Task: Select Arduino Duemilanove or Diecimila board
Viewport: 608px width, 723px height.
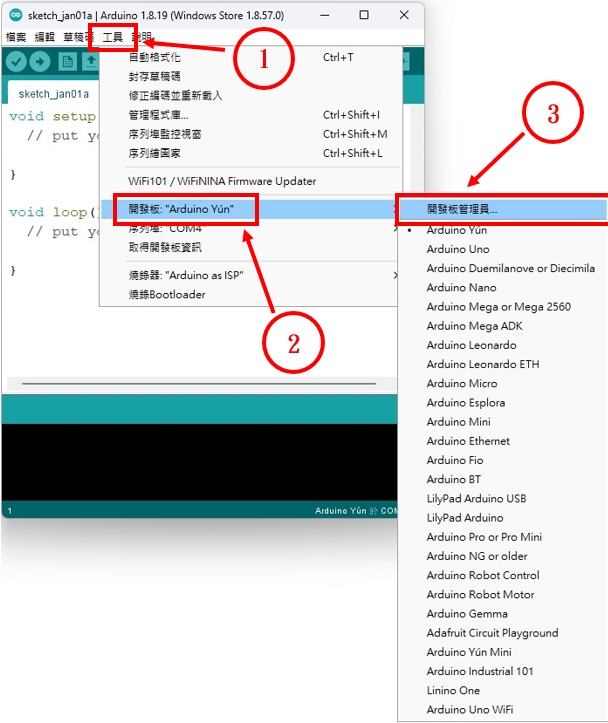Action: [503, 268]
